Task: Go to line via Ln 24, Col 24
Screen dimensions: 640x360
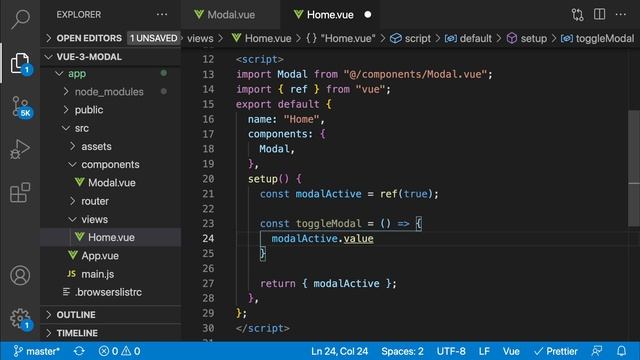Action: (339, 351)
